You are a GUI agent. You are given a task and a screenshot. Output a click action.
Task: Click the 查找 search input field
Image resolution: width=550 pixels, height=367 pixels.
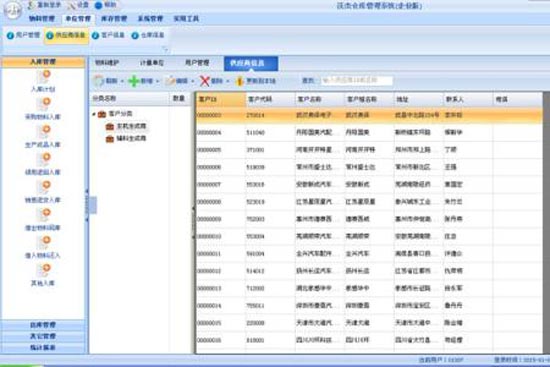pyautogui.click(x=356, y=81)
